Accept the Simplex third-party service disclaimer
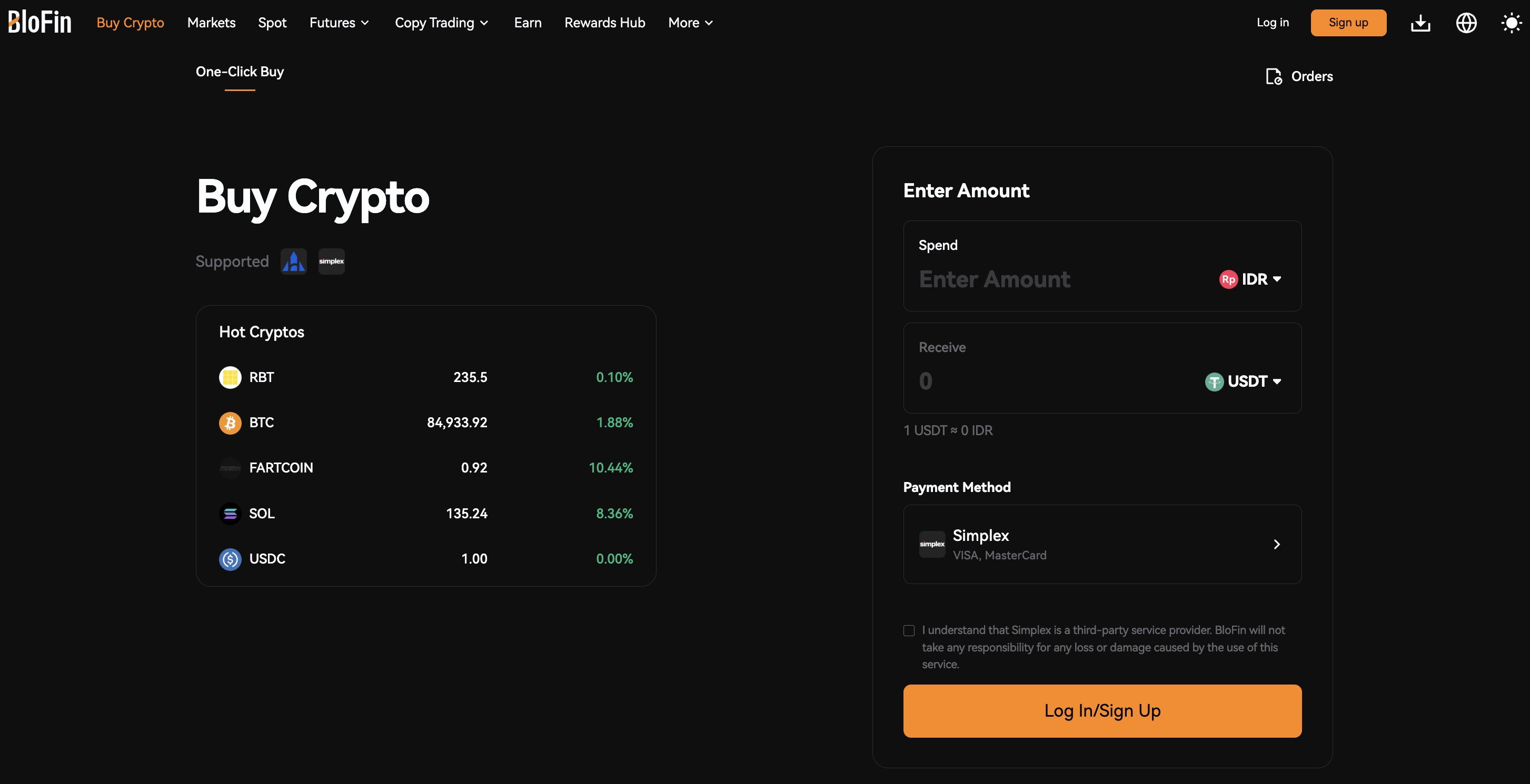1530x784 pixels. coord(909,630)
